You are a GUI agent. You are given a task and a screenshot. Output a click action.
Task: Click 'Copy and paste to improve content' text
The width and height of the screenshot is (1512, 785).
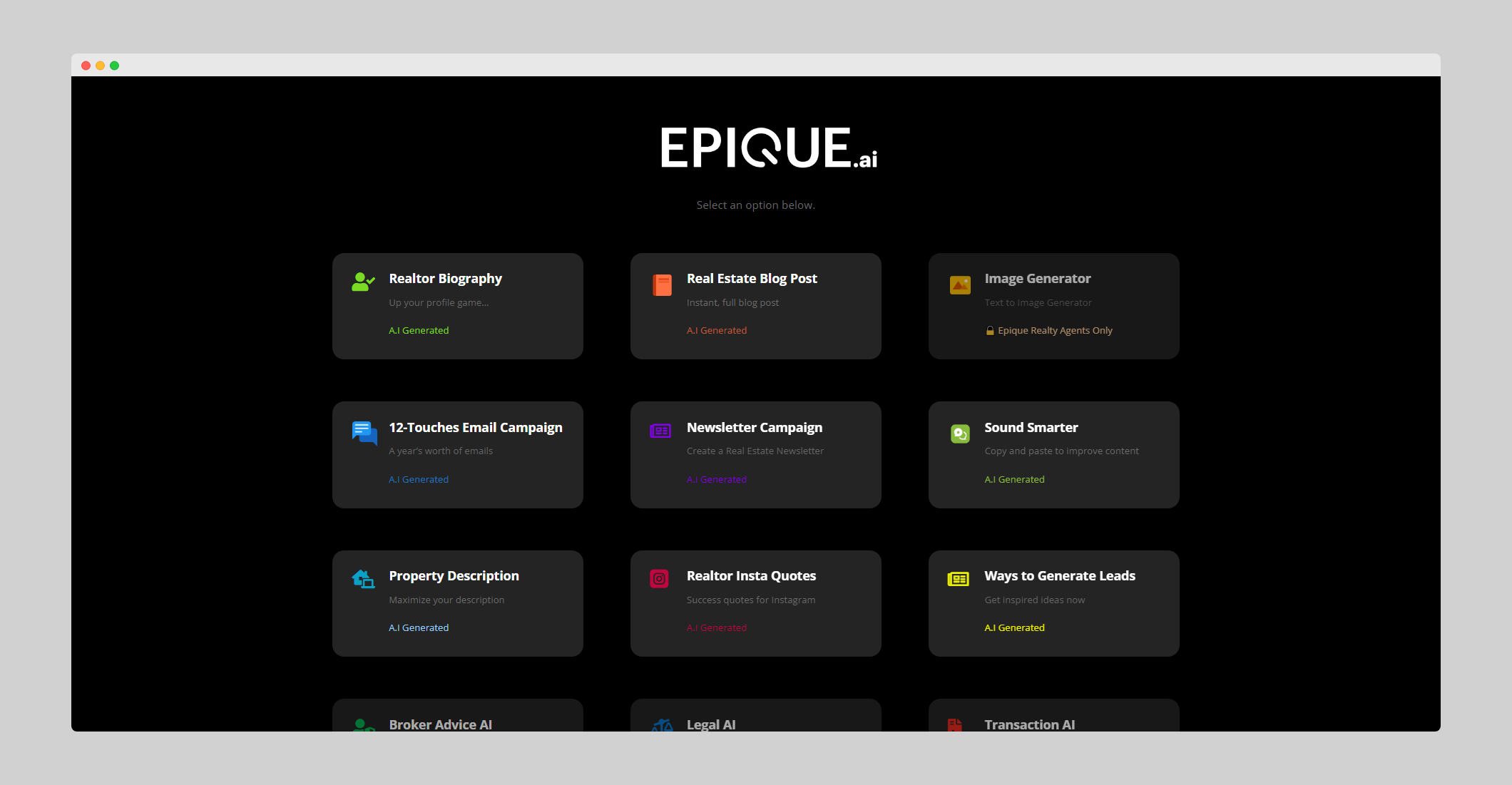click(1061, 451)
